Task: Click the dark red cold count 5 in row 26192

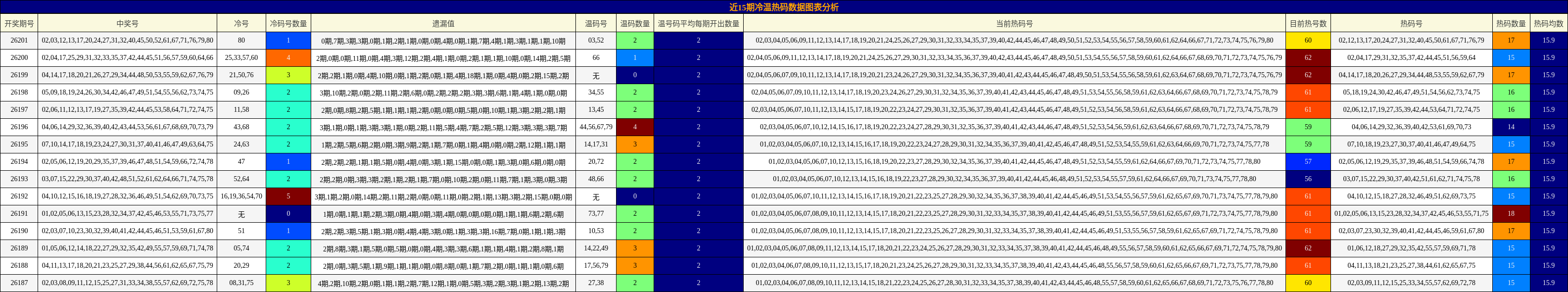Action: [x=288, y=196]
